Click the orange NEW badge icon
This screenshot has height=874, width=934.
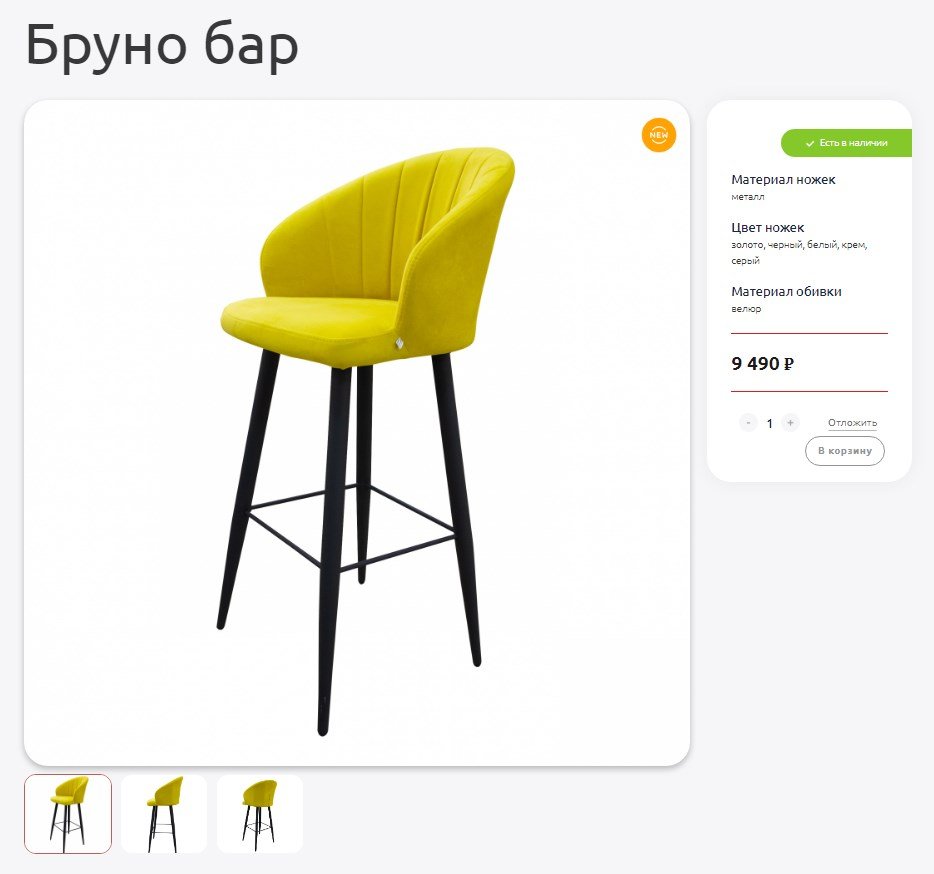click(x=659, y=135)
